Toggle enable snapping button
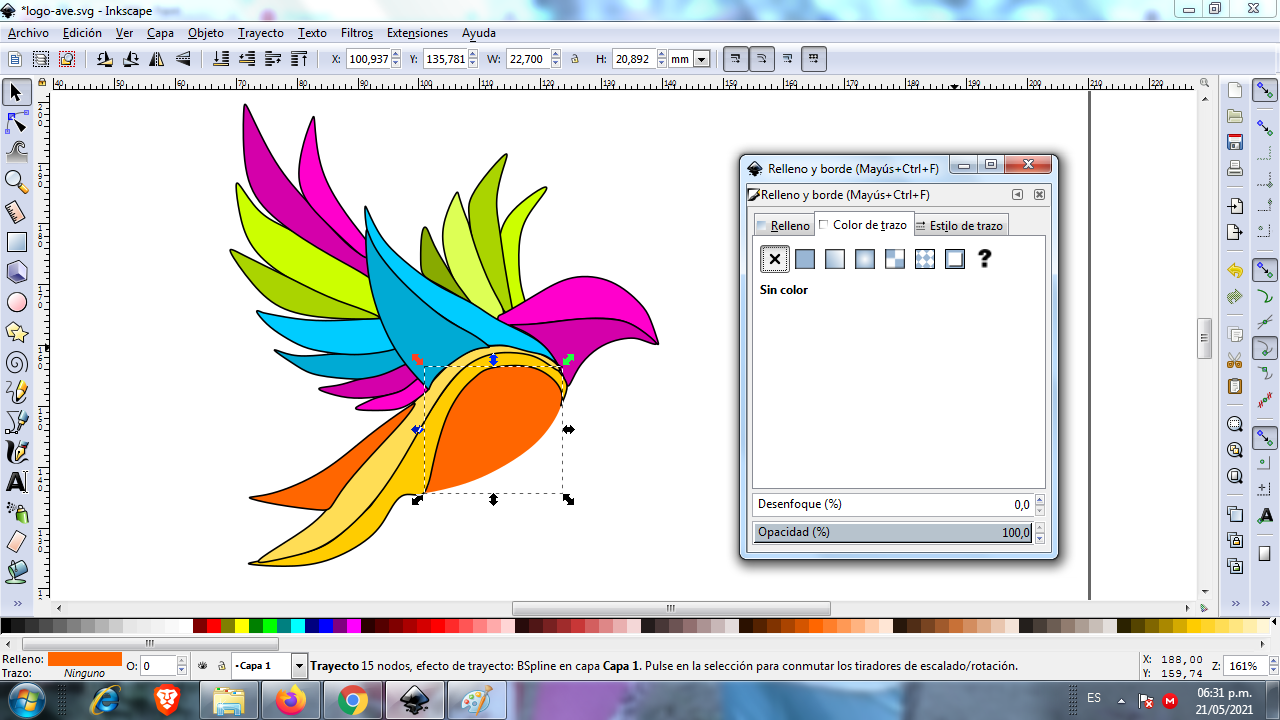 1265,92
